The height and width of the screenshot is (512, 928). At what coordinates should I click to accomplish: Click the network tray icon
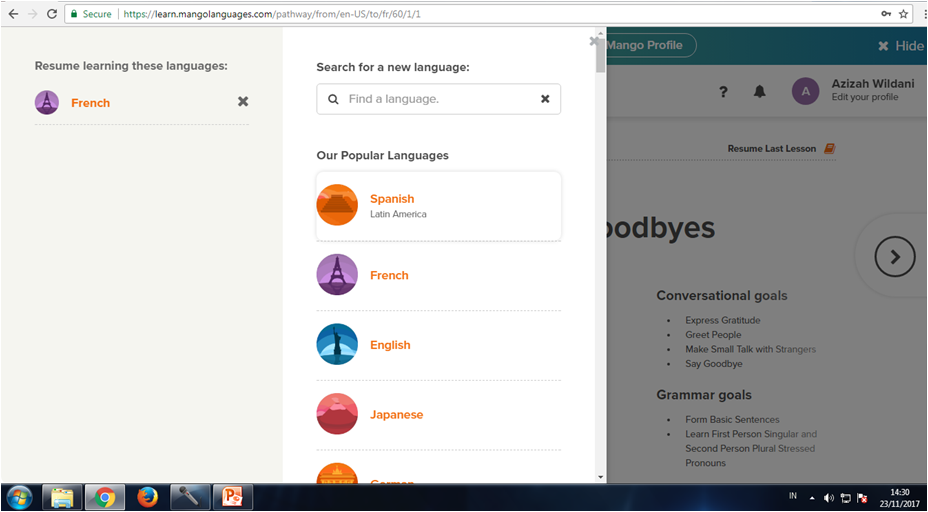(x=845, y=498)
